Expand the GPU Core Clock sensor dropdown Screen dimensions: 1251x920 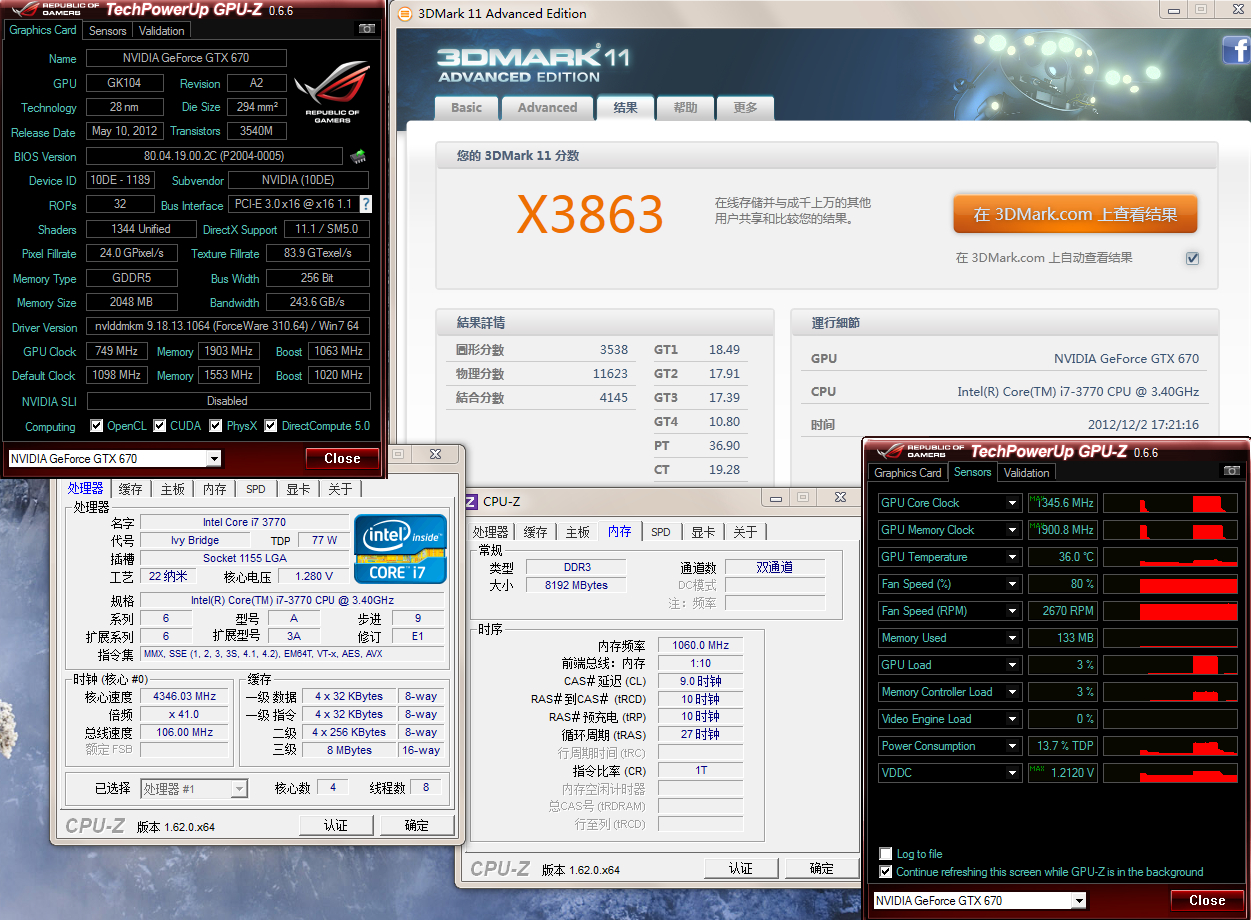pyautogui.click(x=1013, y=503)
